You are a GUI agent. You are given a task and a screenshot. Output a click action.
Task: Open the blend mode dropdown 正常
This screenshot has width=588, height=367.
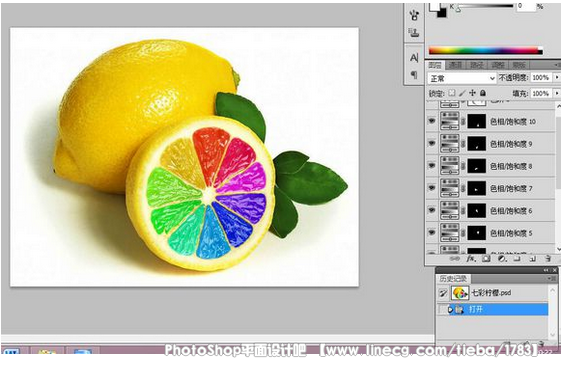[462, 78]
